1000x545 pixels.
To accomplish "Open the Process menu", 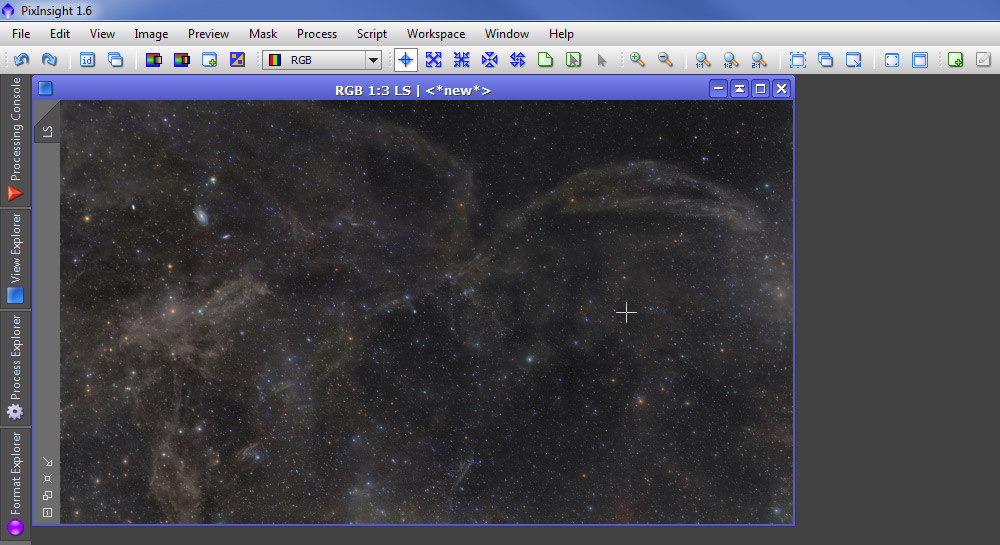I will [316, 34].
